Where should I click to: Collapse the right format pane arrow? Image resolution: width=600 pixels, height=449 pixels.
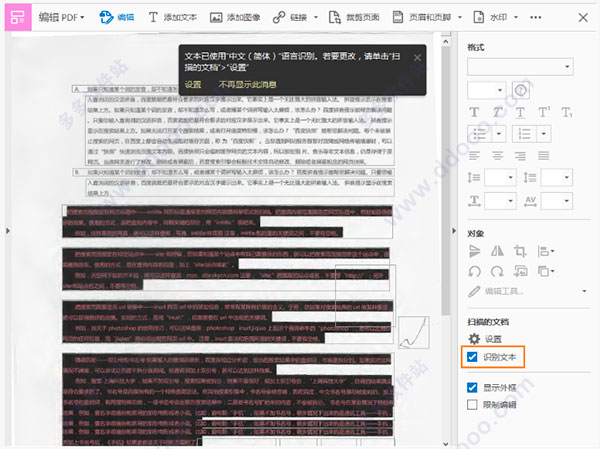(x=454, y=231)
